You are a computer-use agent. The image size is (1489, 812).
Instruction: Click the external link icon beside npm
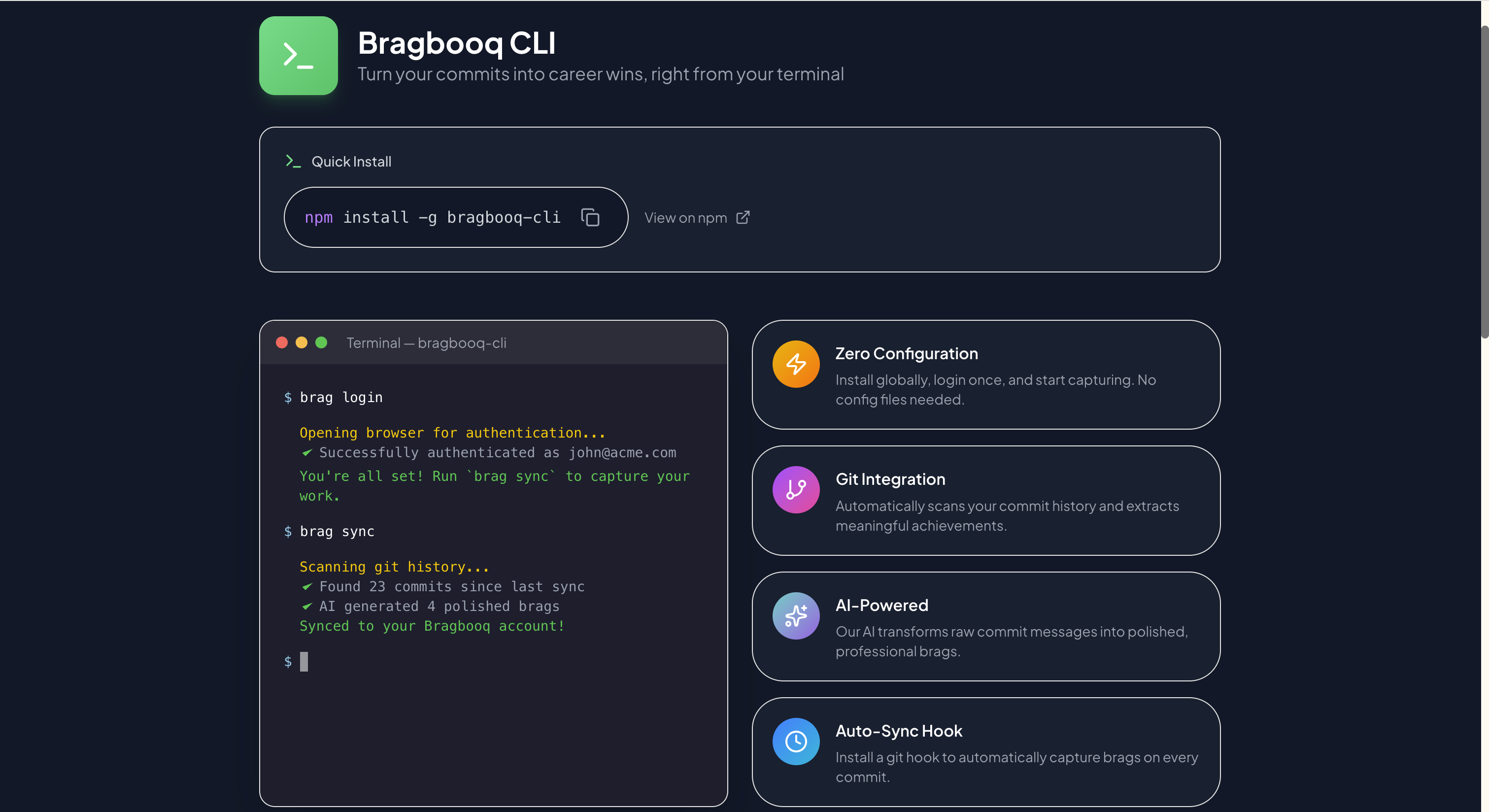743,217
